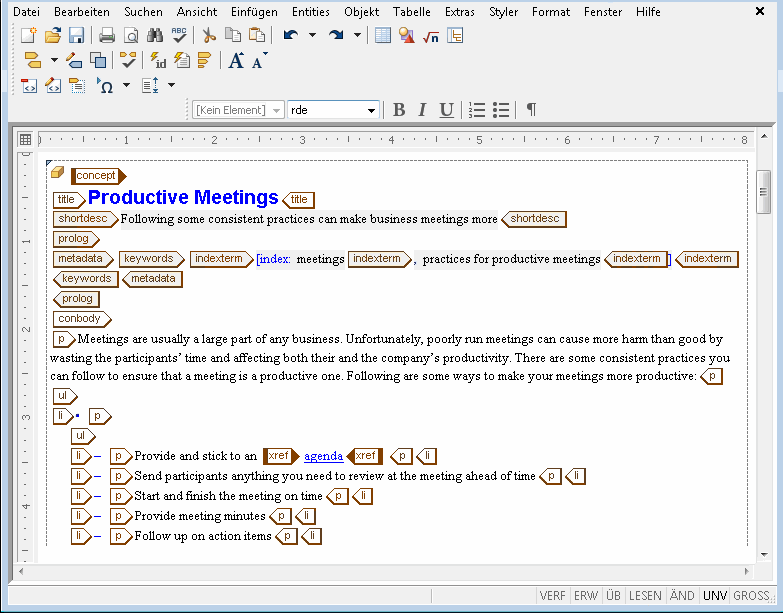Increase font size with the large A icon
The width and height of the screenshot is (783, 613).
tap(236, 60)
